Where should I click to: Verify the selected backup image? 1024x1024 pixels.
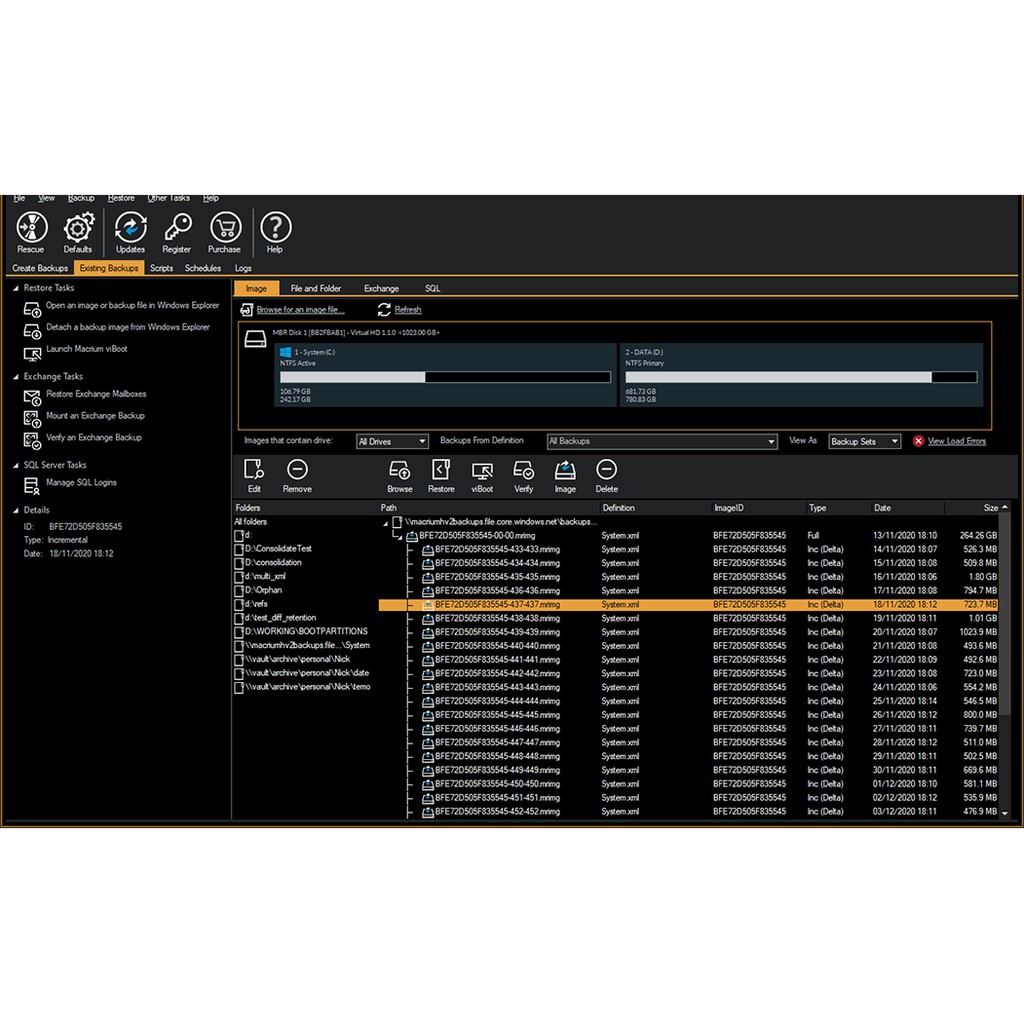click(523, 475)
